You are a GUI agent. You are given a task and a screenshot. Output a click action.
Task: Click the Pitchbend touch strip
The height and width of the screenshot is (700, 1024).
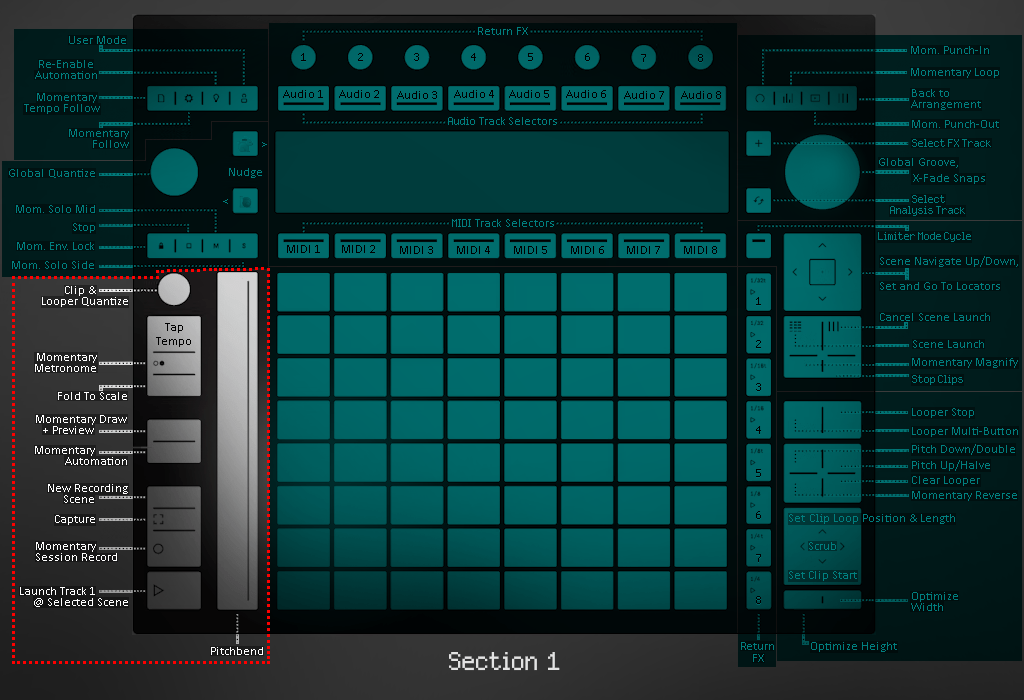(x=237, y=440)
